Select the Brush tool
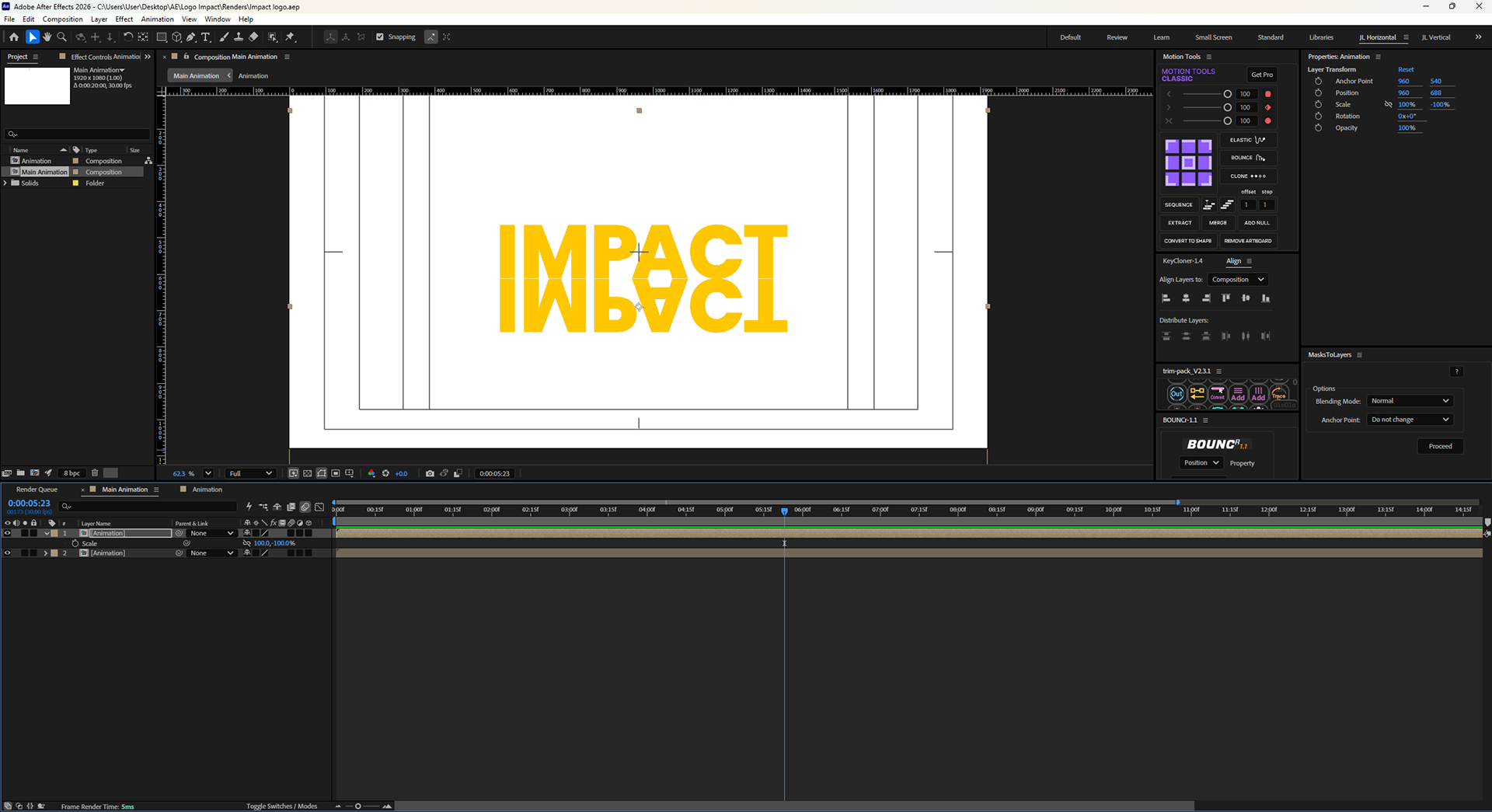Image resolution: width=1492 pixels, height=812 pixels. pyautogui.click(x=225, y=37)
